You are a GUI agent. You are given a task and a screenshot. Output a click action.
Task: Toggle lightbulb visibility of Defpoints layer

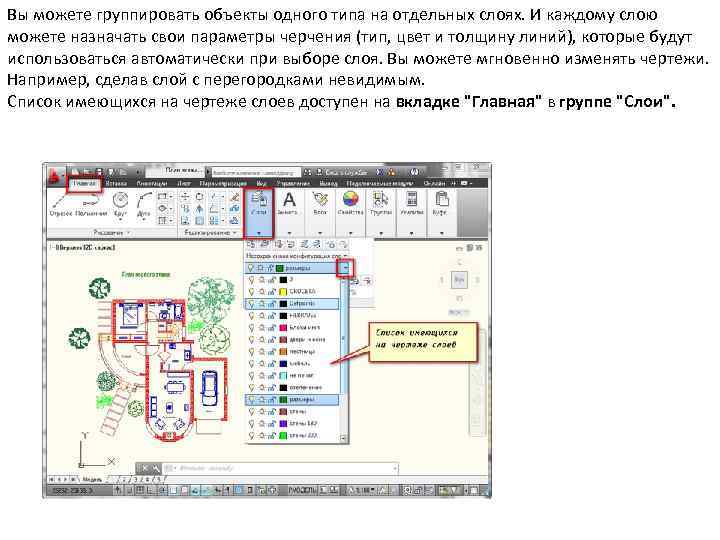tap(251, 304)
